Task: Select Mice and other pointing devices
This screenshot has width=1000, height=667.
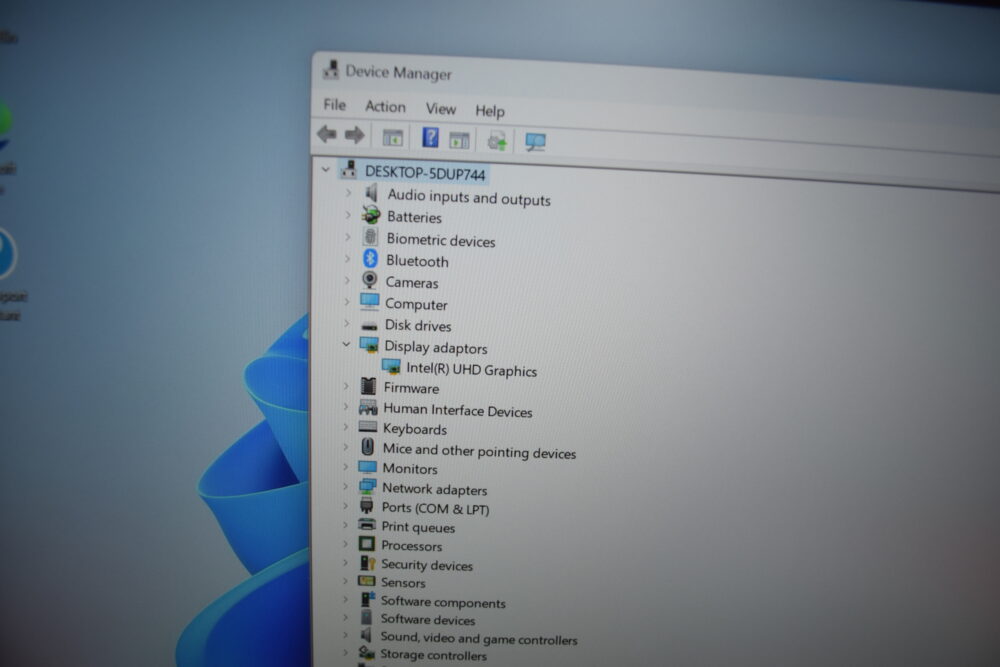Action: pos(480,451)
